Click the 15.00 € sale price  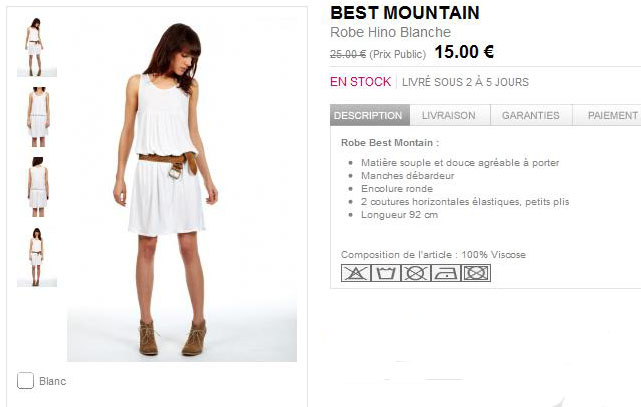[464, 52]
